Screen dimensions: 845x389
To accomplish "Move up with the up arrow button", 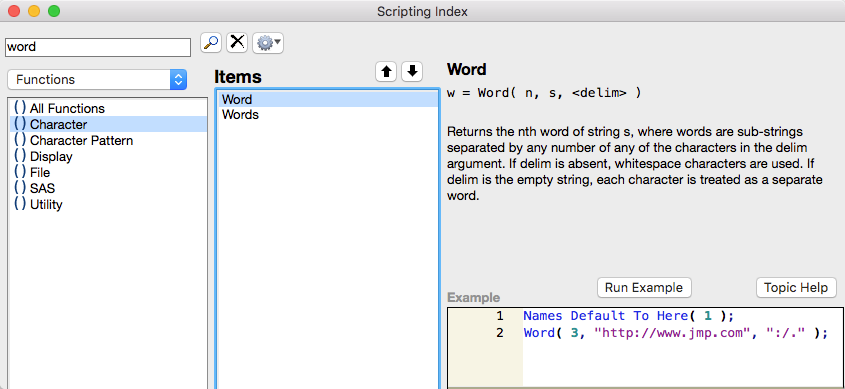I will point(386,72).
